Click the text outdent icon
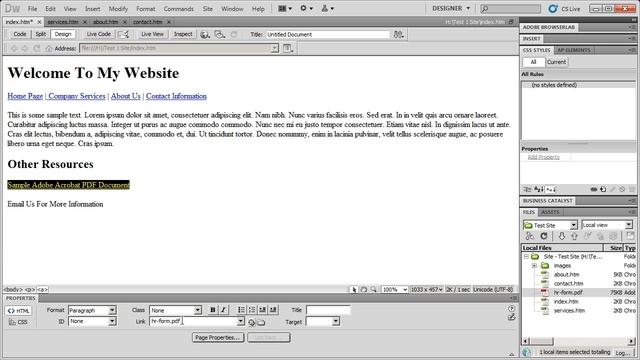This screenshot has height=360, width=640. point(262,310)
